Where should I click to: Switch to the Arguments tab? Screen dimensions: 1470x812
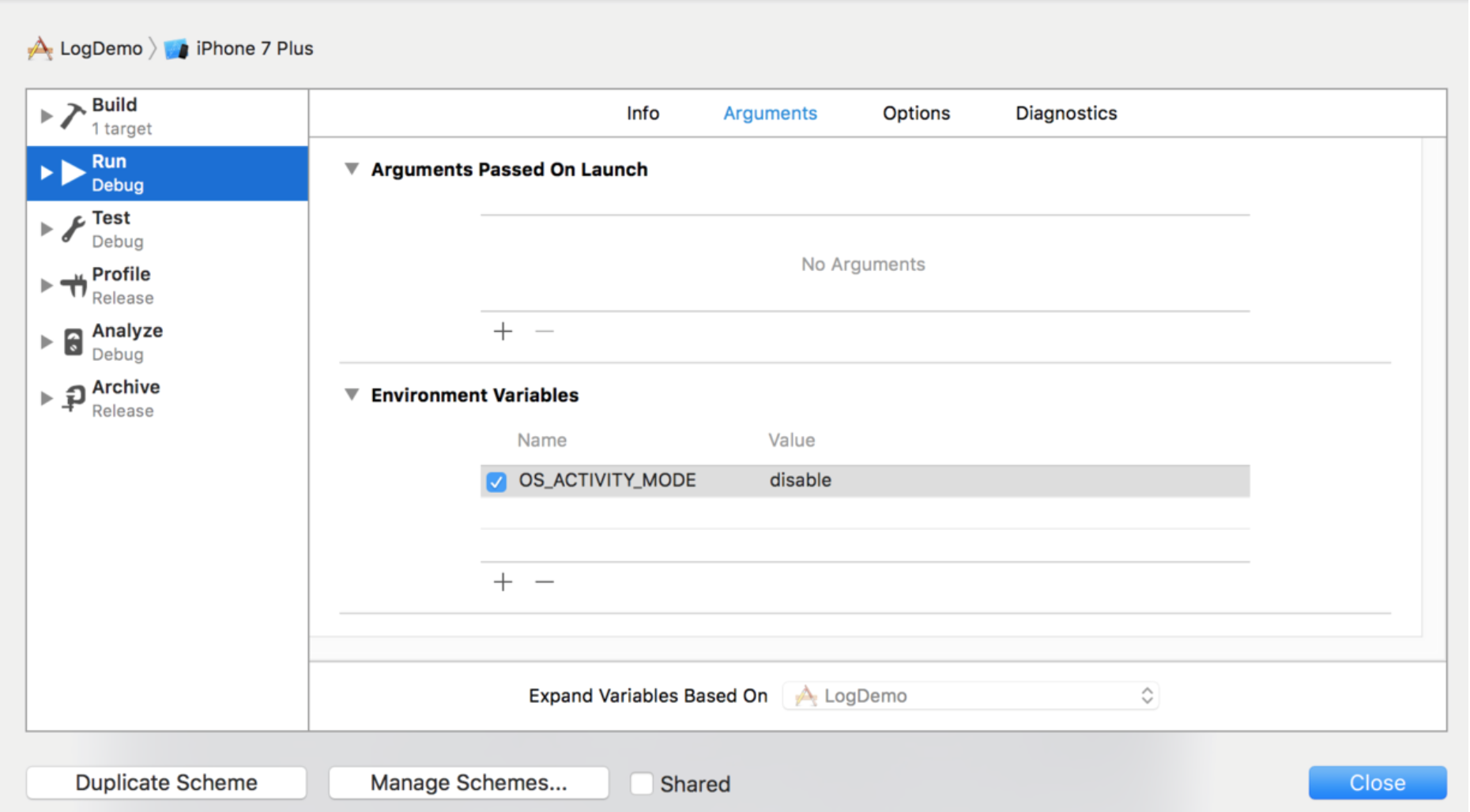click(770, 114)
